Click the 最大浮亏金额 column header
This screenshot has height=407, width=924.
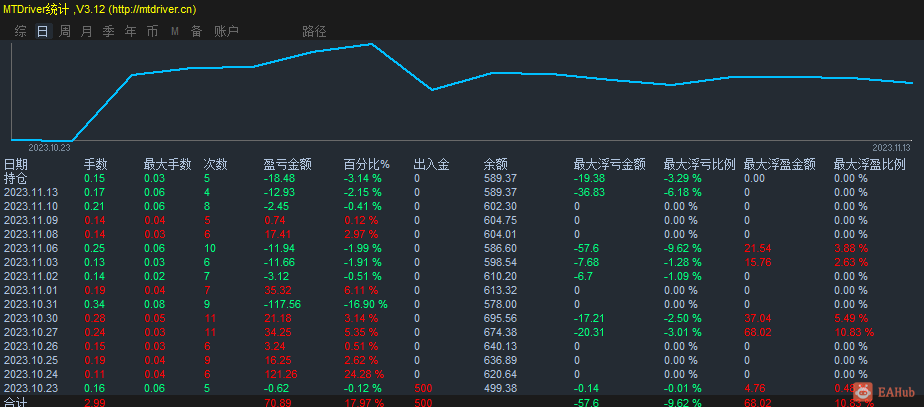click(x=610, y=164)
